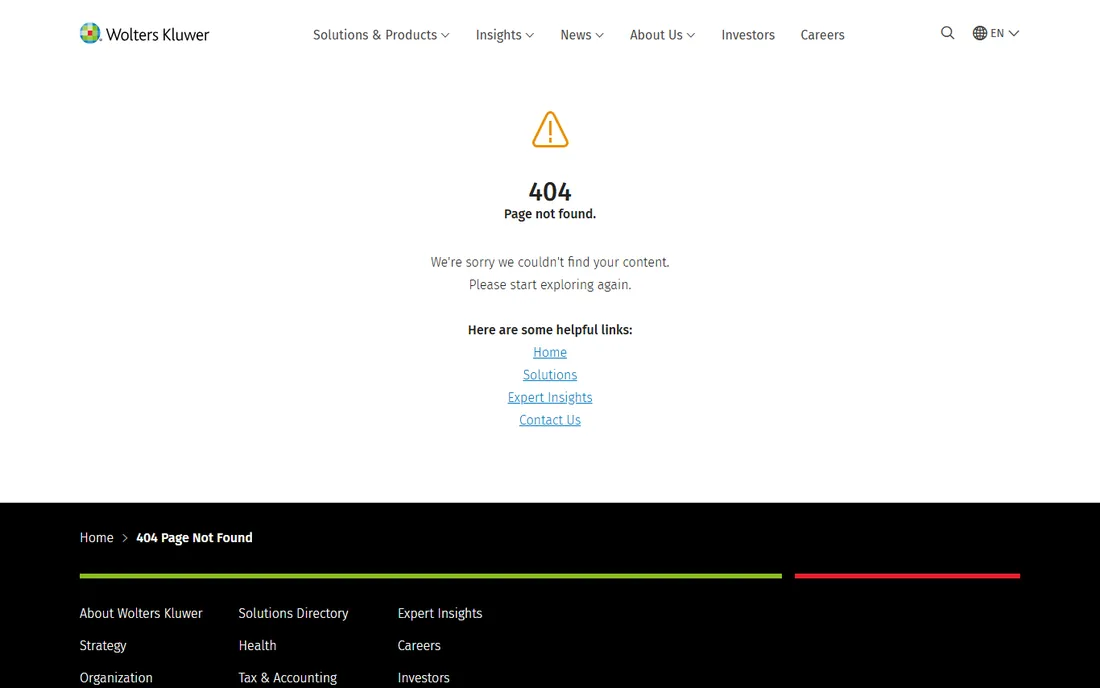
Task: Follow the Home helpful link
Action: coord(550,352)
